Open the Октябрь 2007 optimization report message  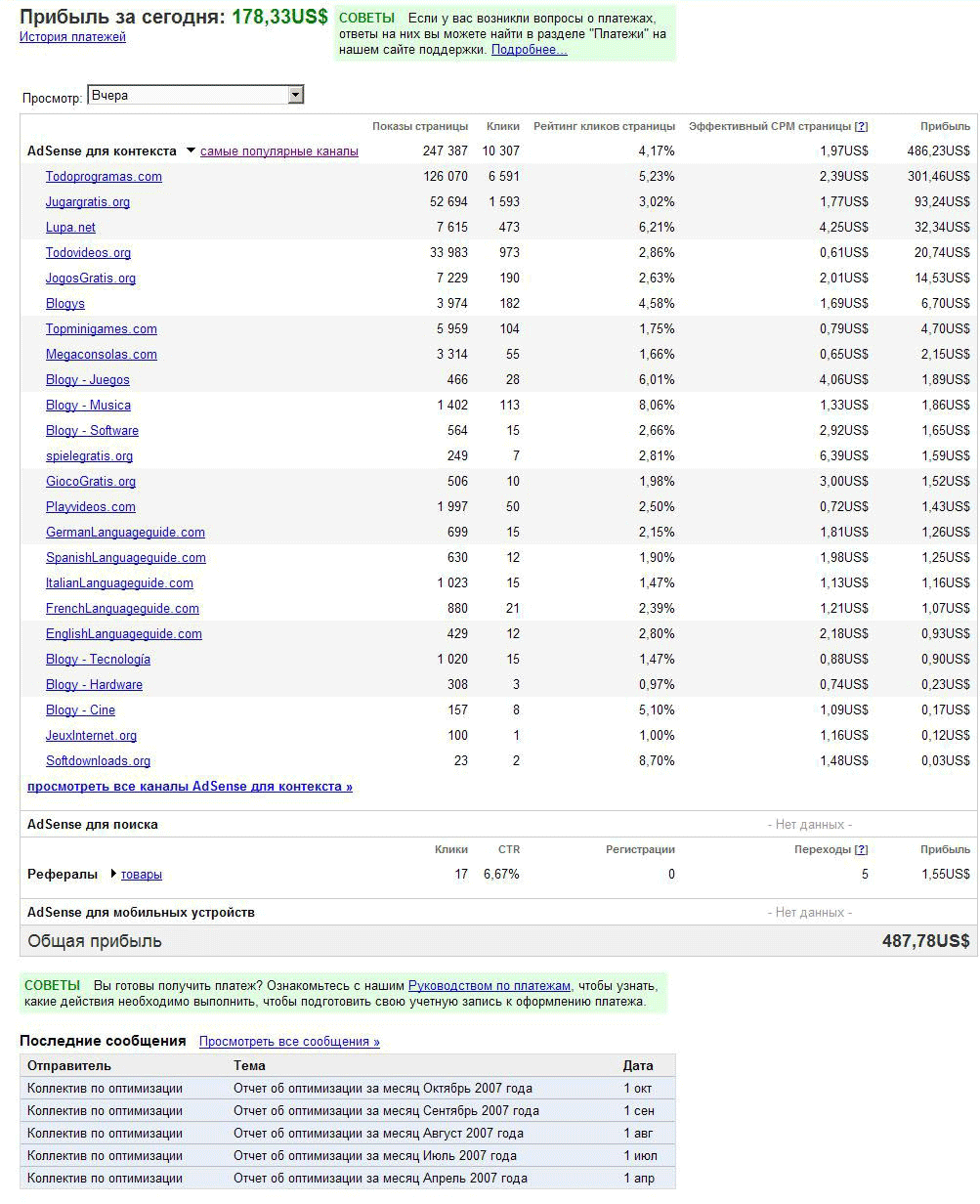point(383,1089)
